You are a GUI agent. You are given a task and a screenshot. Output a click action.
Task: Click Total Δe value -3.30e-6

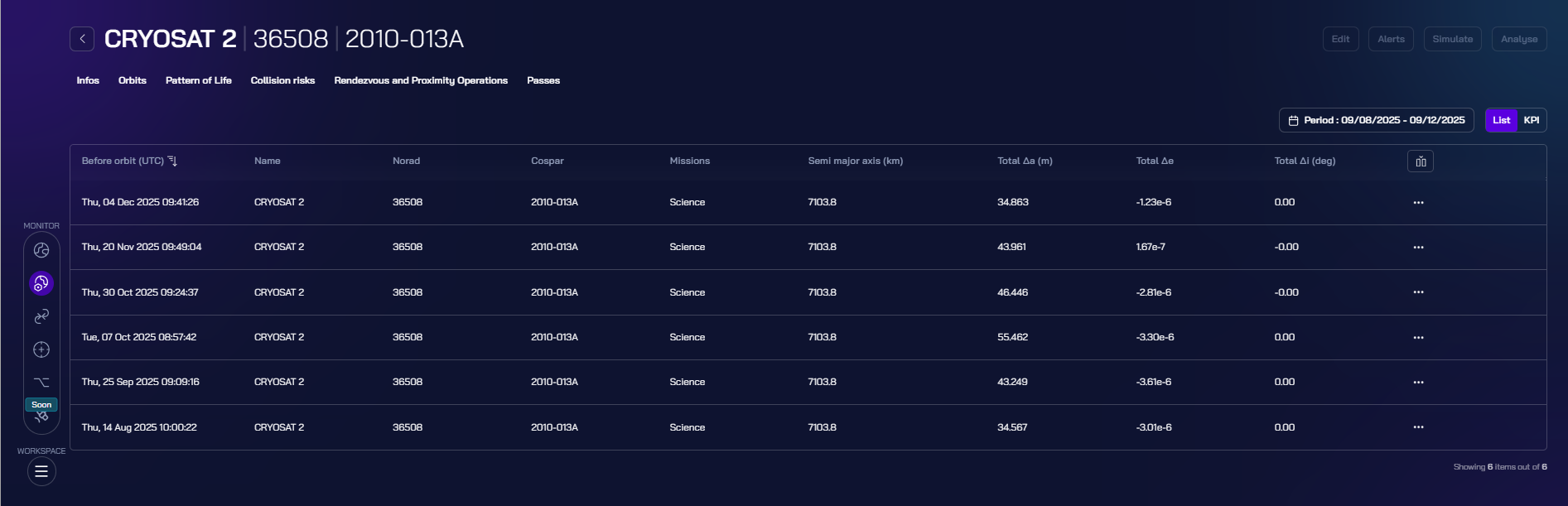(x=1155, y=337)
